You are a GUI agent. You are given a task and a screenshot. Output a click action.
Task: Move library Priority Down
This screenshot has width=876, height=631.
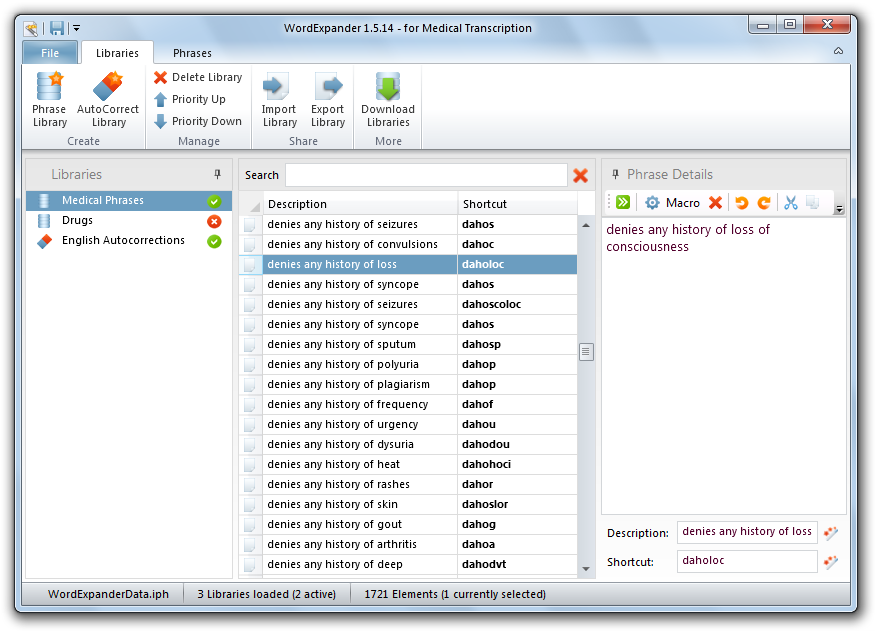(198, 121)
